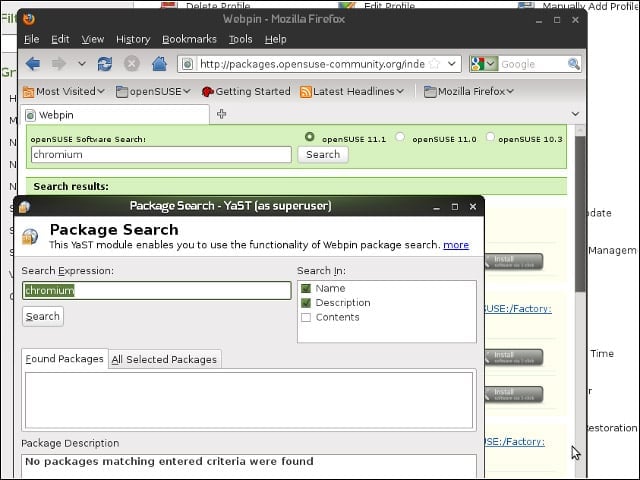Close the Firefox window
The height and width of the screenshot is (480, 640).
pyautogui.click(x=575, y=20)
